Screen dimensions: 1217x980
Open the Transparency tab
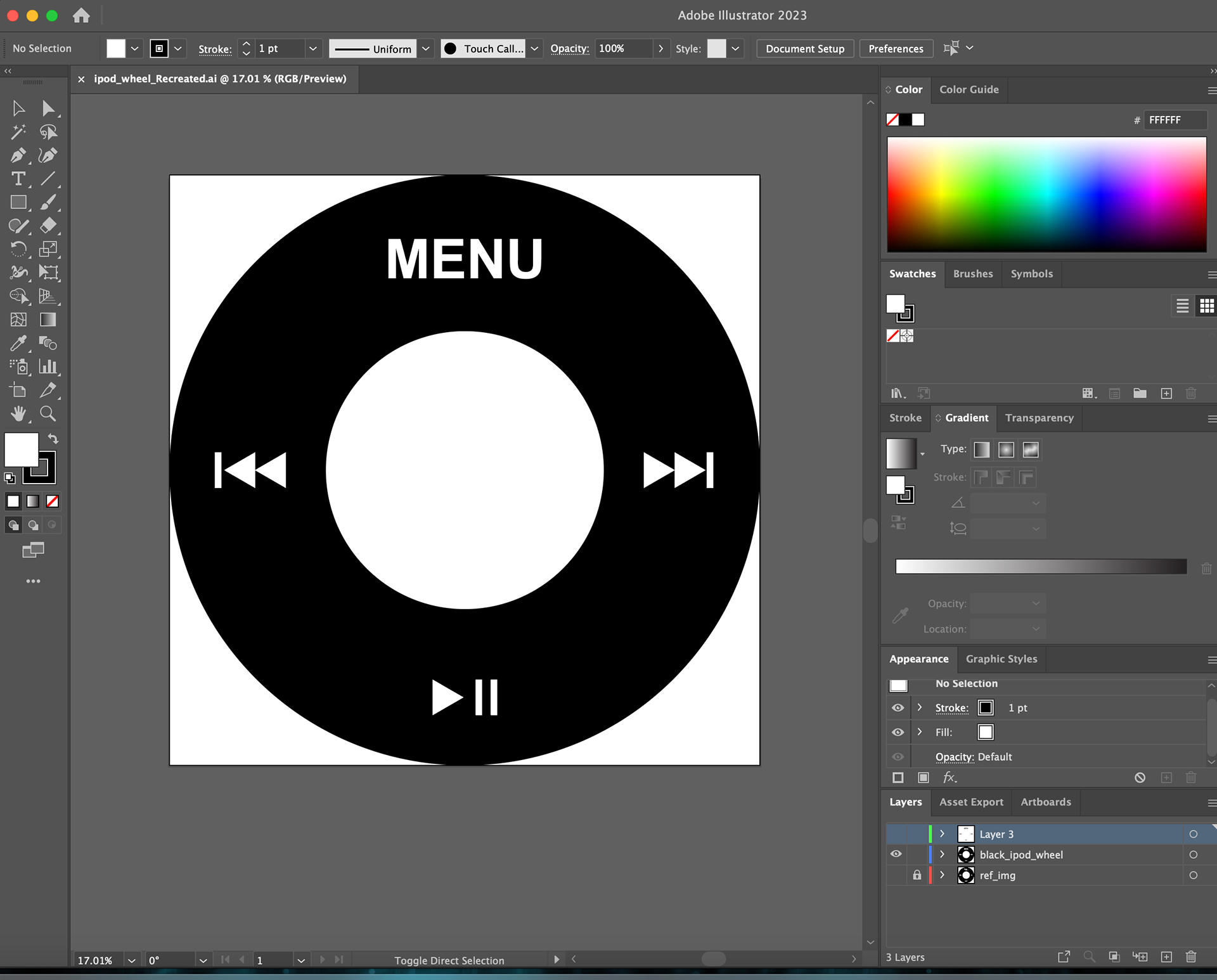coord(1040,418)
